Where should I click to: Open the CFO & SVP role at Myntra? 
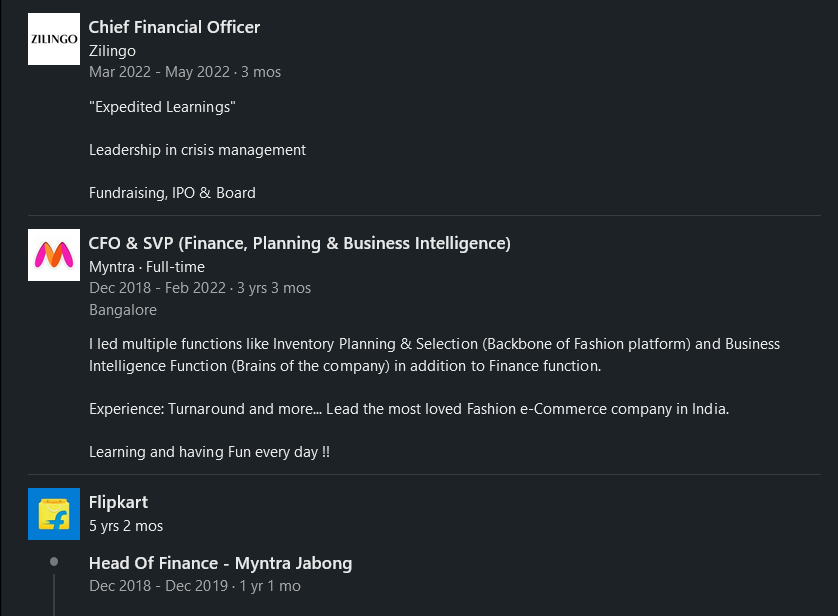pos(299,243)
